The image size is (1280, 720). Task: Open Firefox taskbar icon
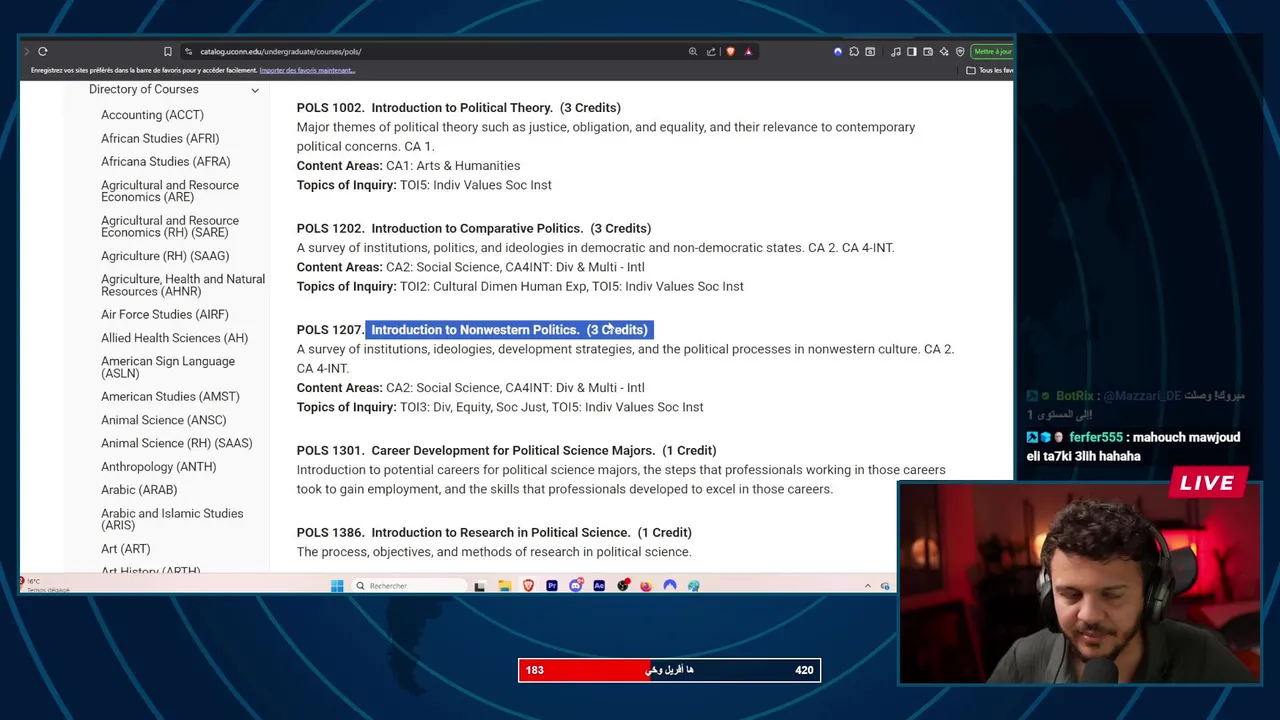pos(646,585)
